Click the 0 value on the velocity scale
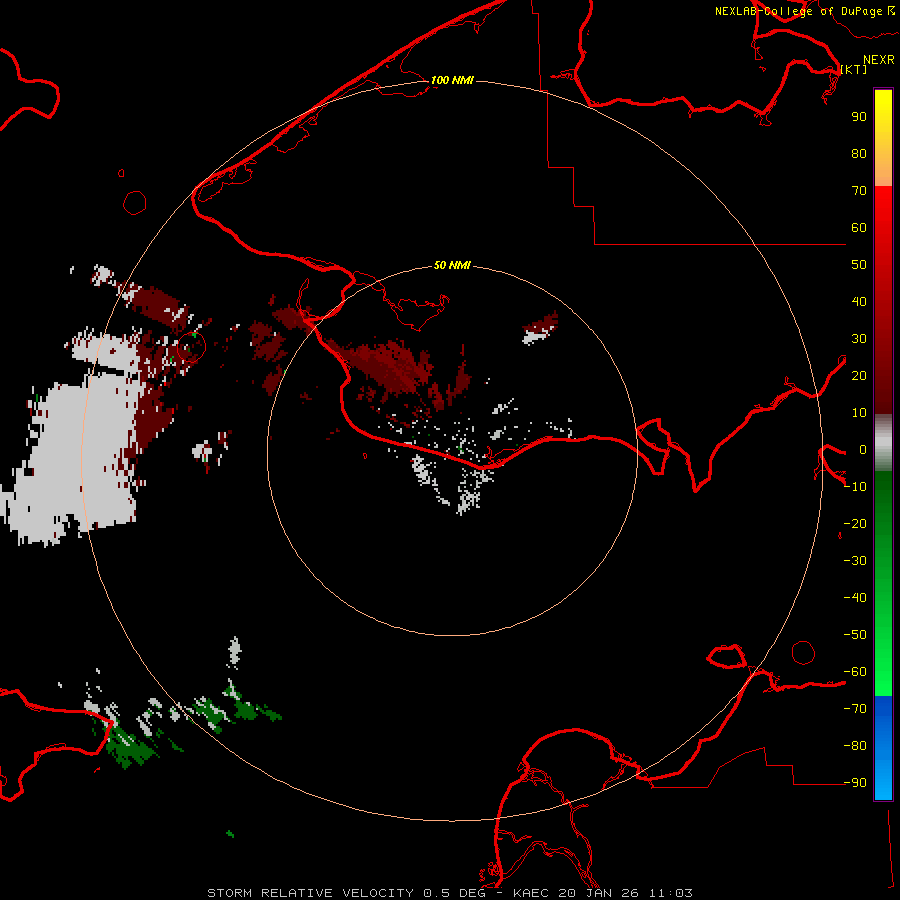The height and width of the screenshot is (900, 900). point(863,449)
